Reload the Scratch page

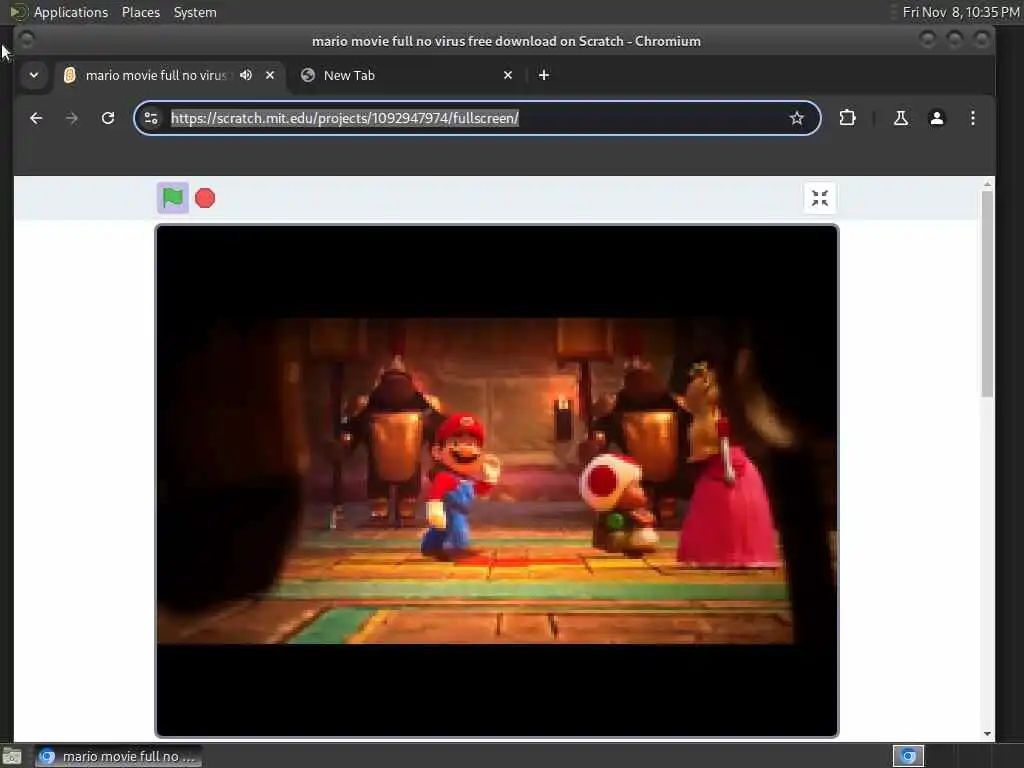(x=108, y=118)
